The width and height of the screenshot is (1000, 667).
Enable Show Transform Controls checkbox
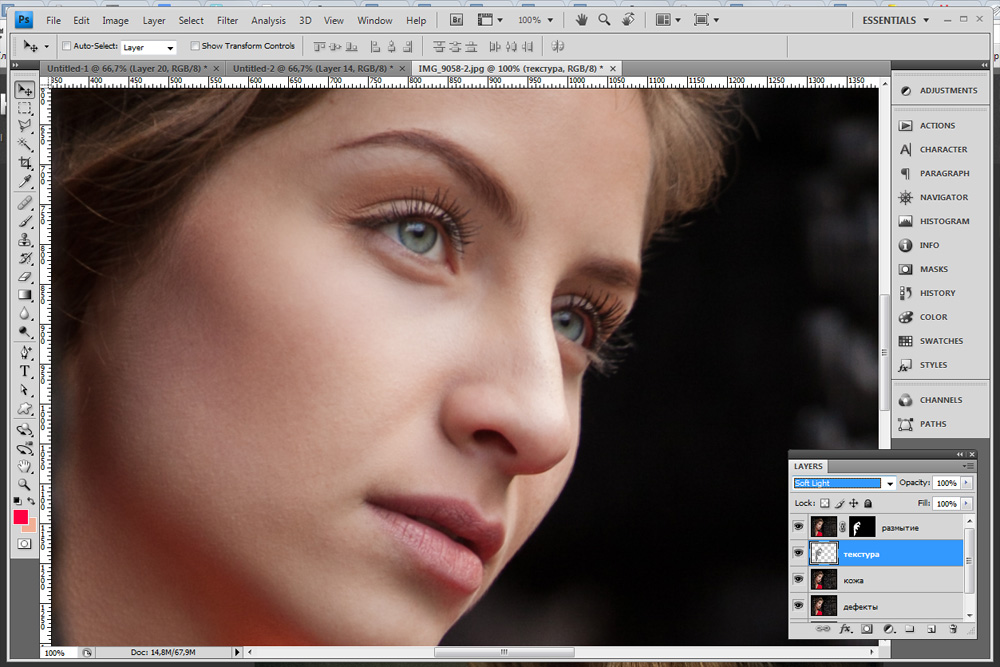point(195,46)
